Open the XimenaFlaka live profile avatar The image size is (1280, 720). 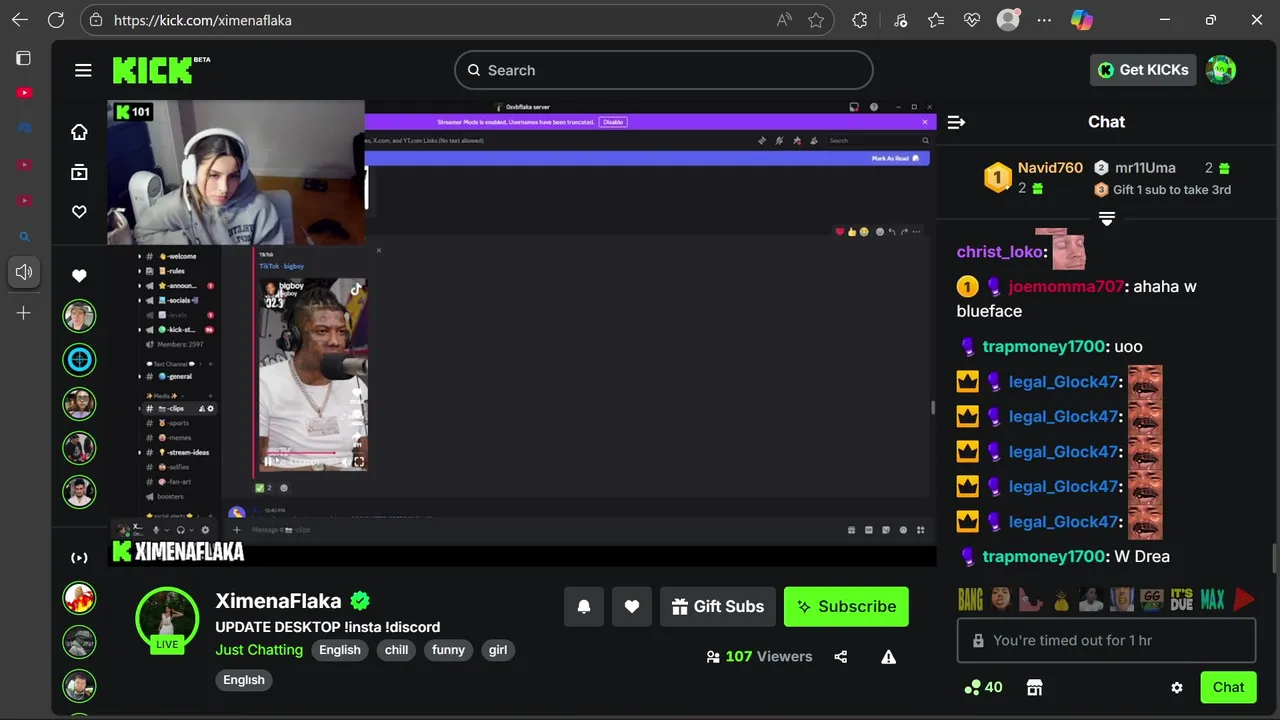167,618
